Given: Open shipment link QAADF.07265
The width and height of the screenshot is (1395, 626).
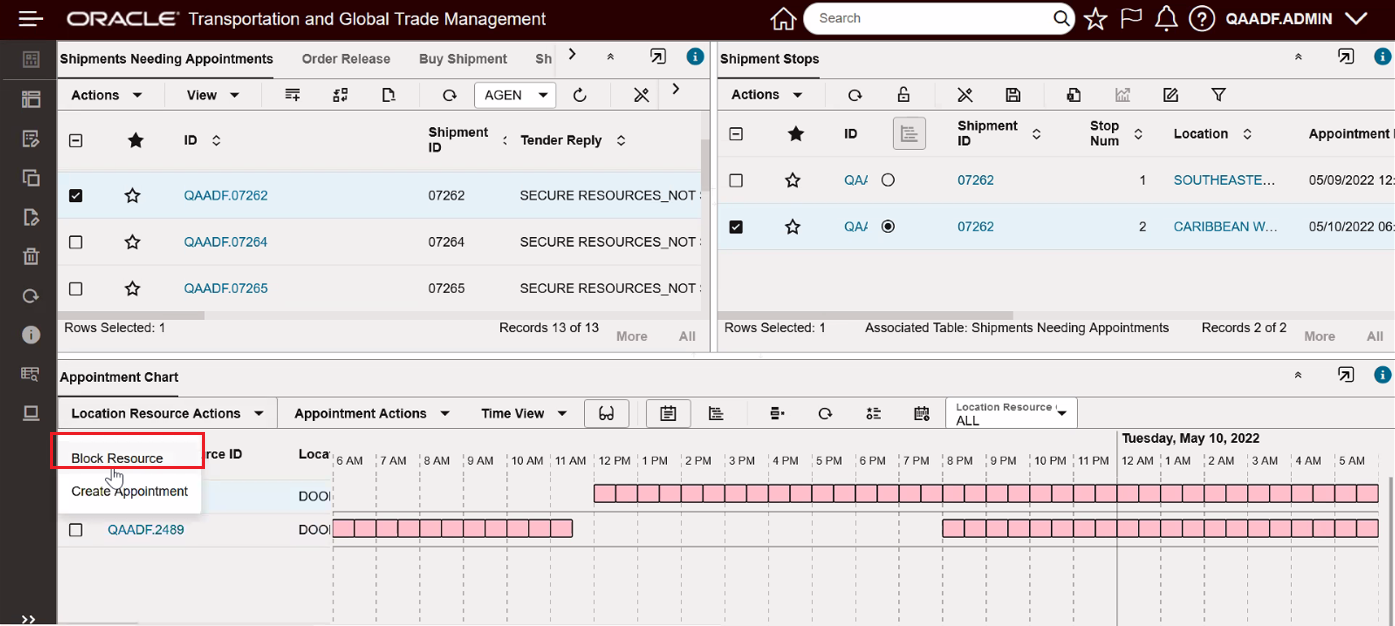Looking at the screenshot, I should tap(225, 287).
